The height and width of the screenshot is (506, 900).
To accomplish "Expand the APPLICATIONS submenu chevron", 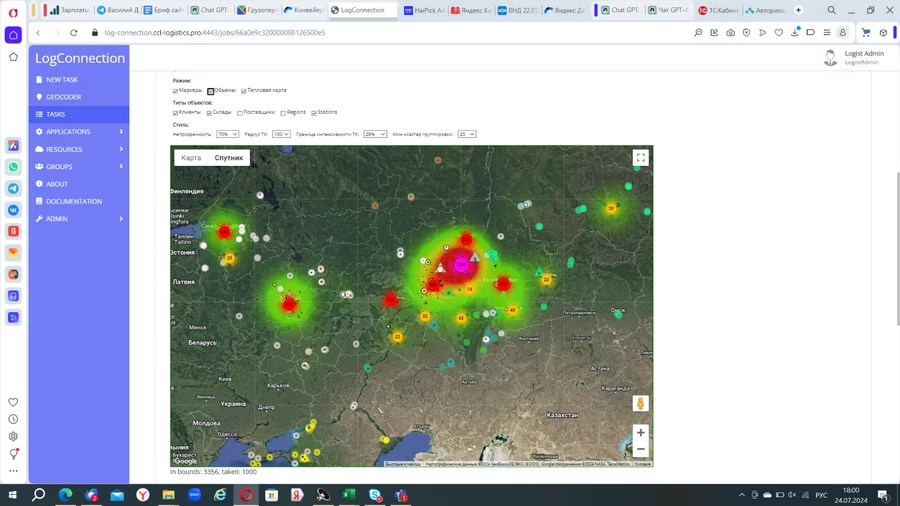I will click(x=121, y=132).
